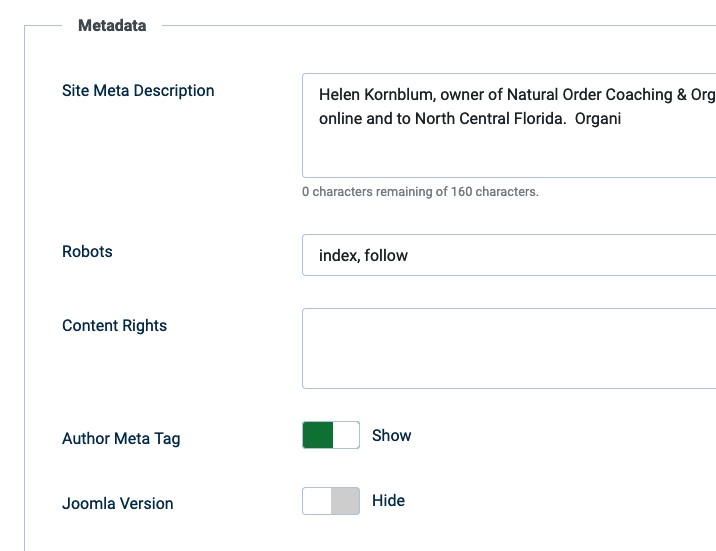This screenshot has height=551, width=716.
Task: Click the Author Meta Tag label text
Action: [x=121, y=438]
